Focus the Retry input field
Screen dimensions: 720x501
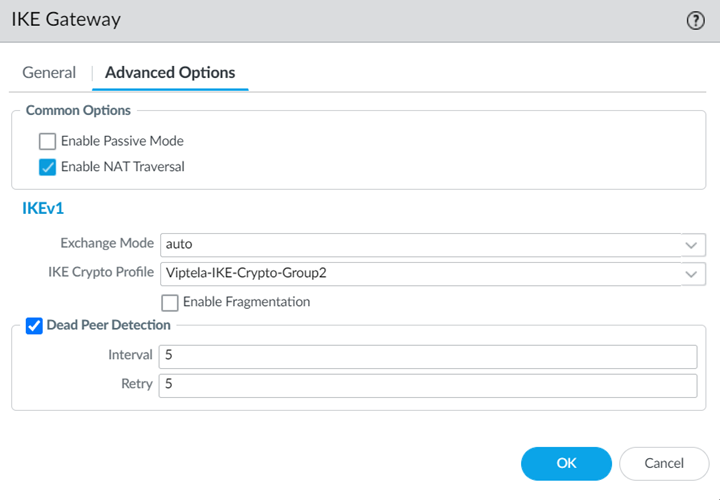point(427,385)
